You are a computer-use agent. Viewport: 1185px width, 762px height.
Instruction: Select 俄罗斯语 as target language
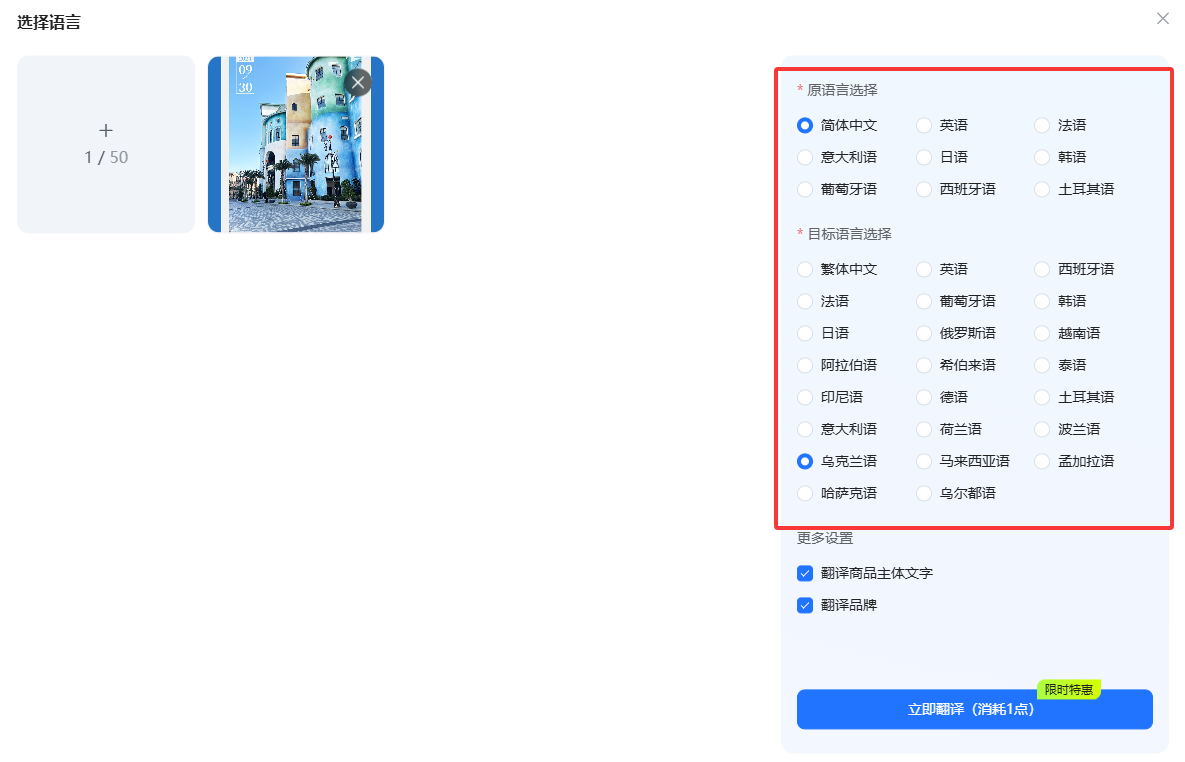tap(924, 333)
